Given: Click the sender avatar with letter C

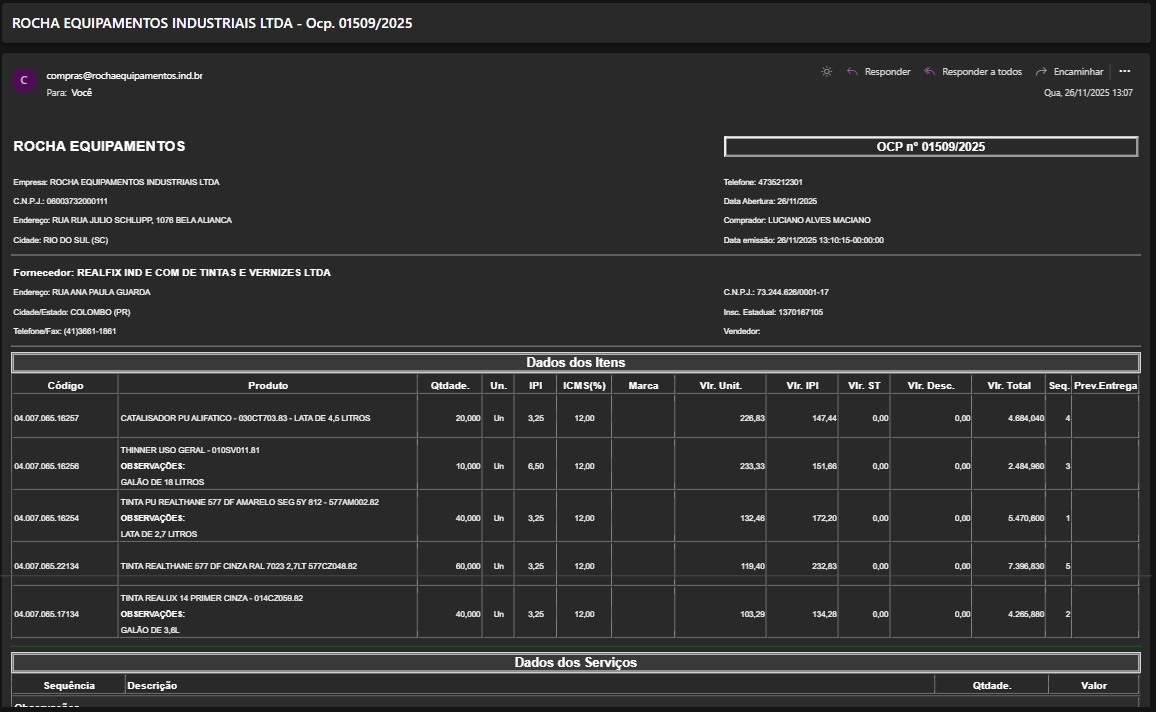Looking at the screenshot, I should click(x=24, y=80).
